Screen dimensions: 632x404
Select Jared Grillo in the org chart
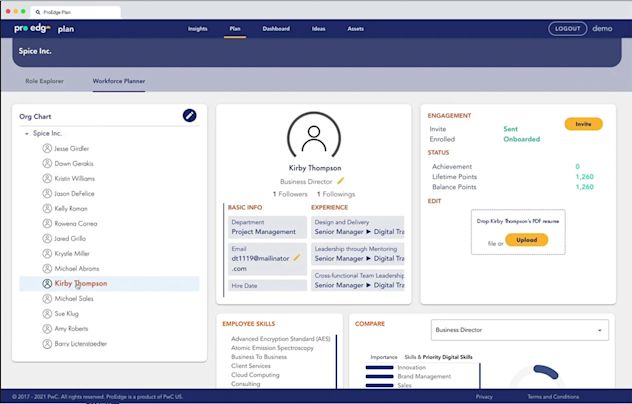point(70,238)
